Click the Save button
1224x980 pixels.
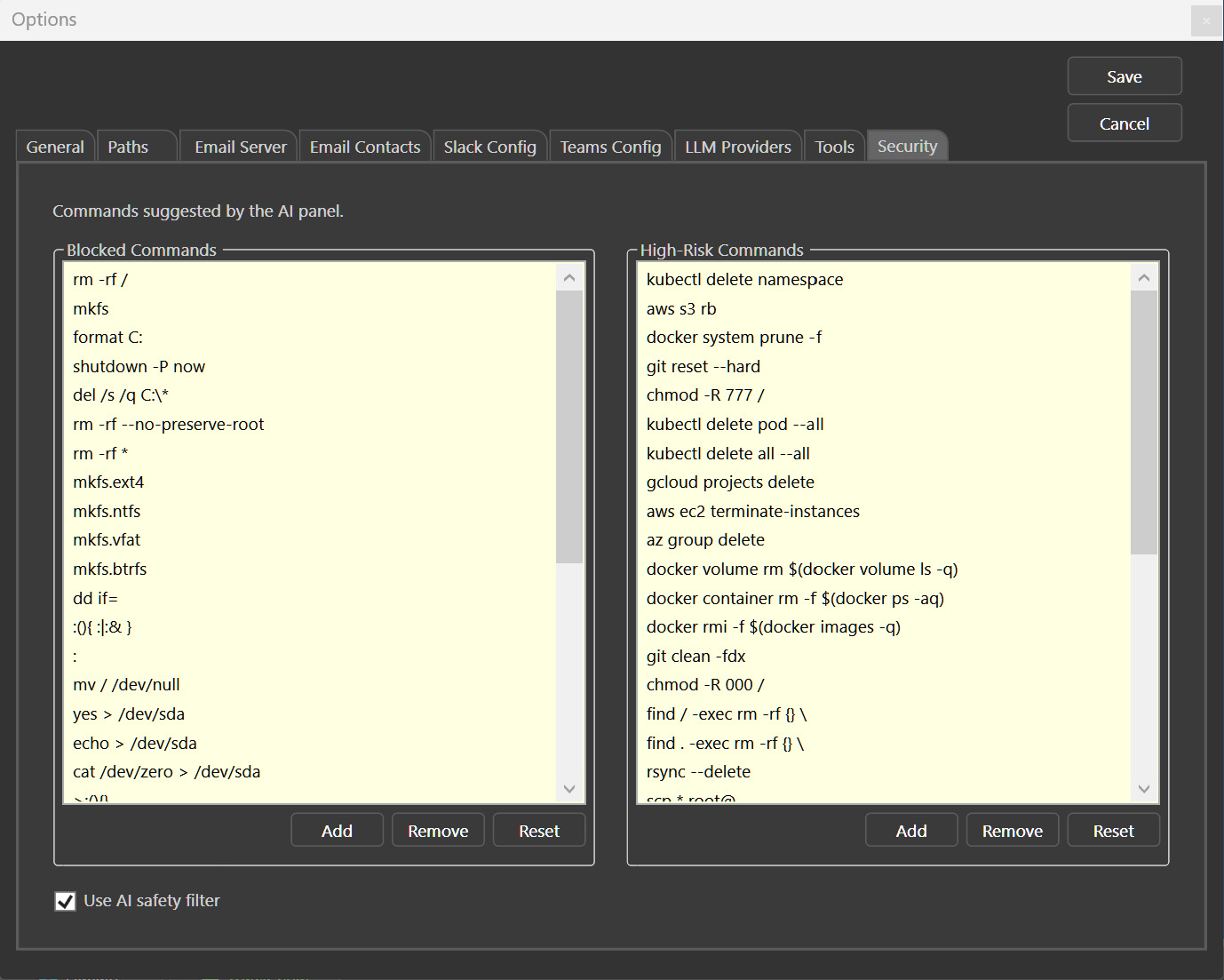1124,76
